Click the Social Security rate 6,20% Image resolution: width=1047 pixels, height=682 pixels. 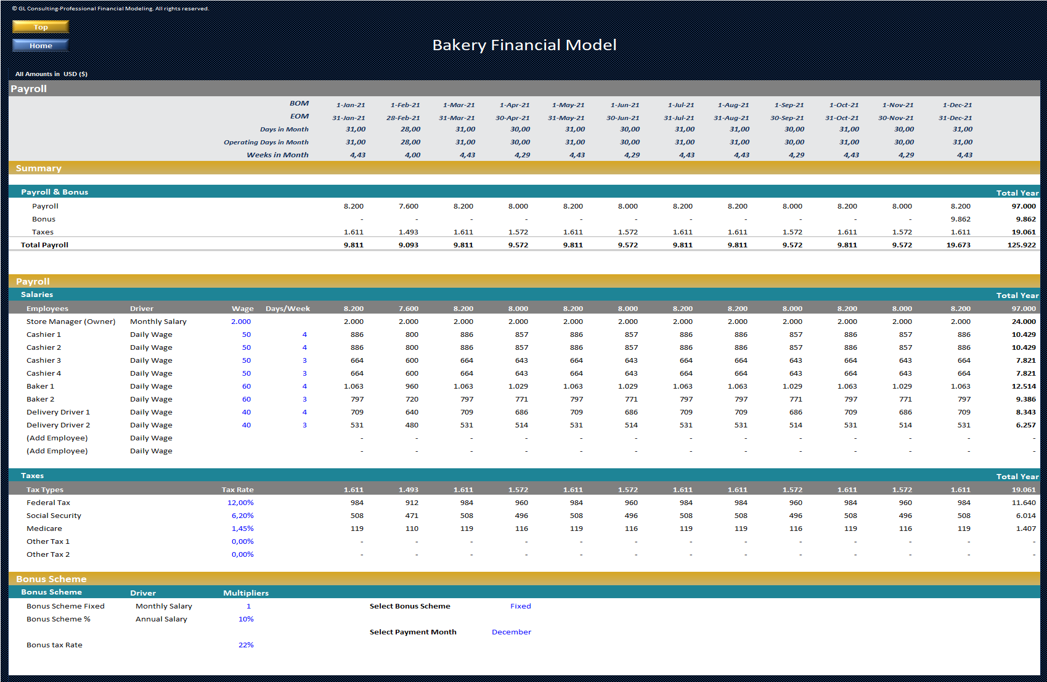242,516
